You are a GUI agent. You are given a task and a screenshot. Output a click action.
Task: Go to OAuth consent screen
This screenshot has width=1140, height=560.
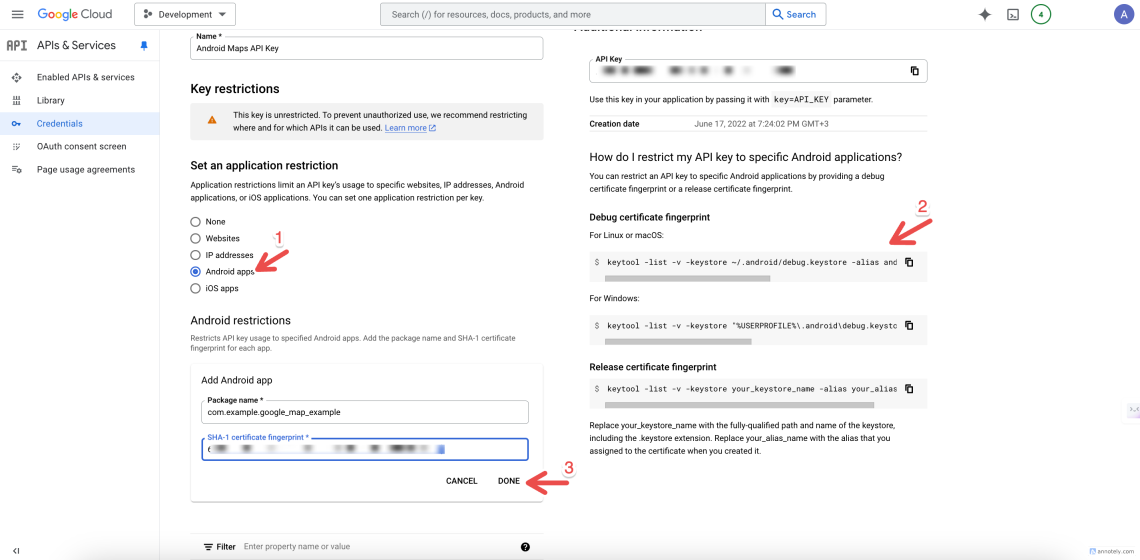pos(81,146)
